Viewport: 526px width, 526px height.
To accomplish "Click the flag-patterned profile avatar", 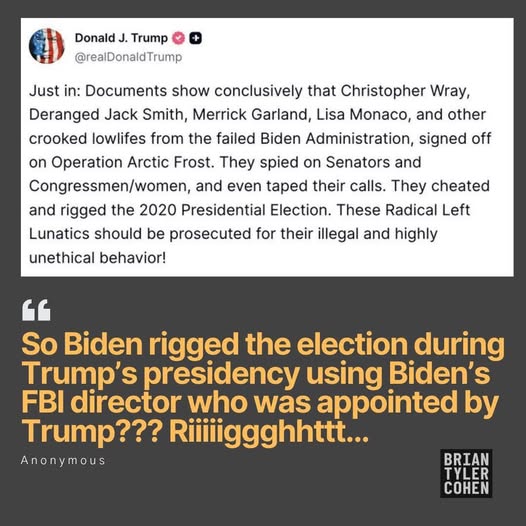I will (x=47, y=46).
